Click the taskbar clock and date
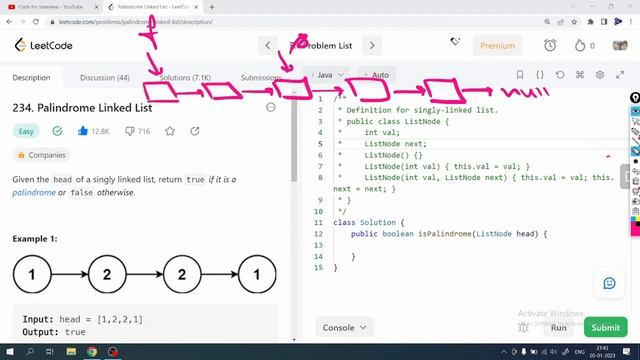 [602, 351]
